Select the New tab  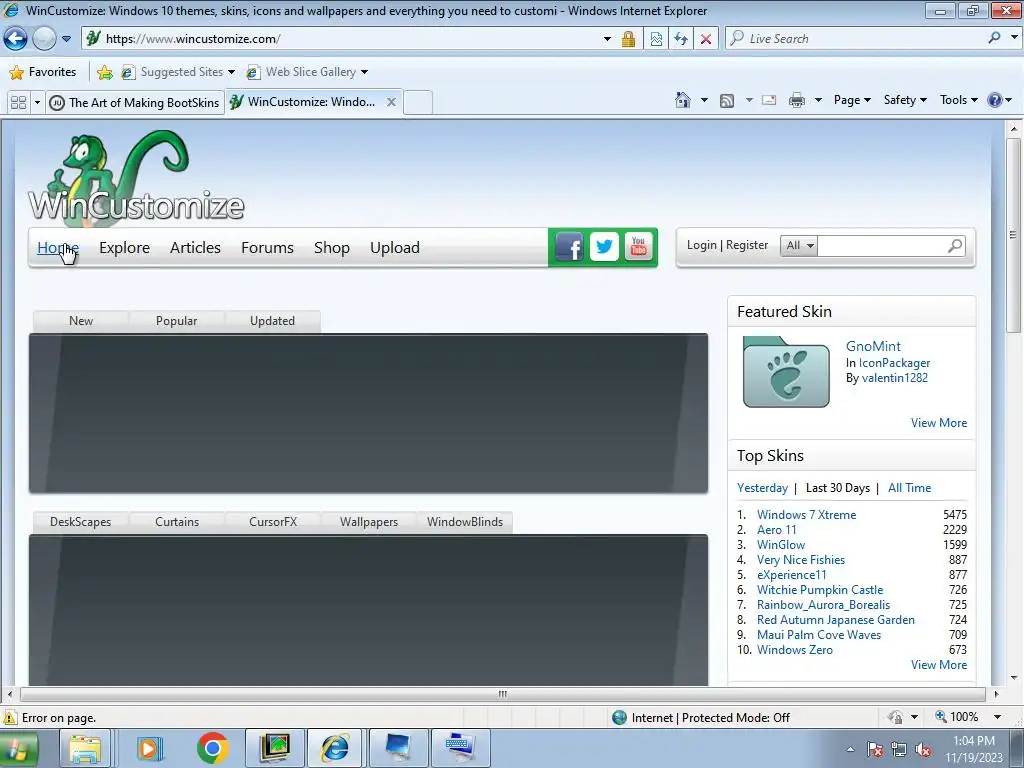(x=81, y=321)
